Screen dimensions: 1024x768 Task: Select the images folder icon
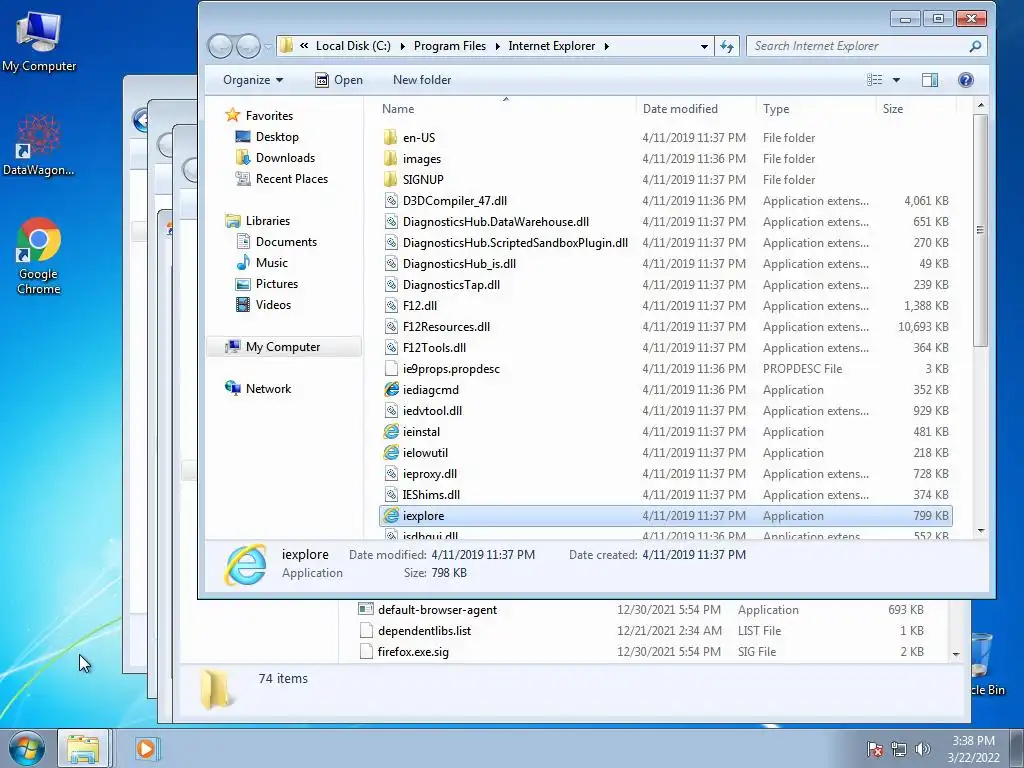point(391,158)
